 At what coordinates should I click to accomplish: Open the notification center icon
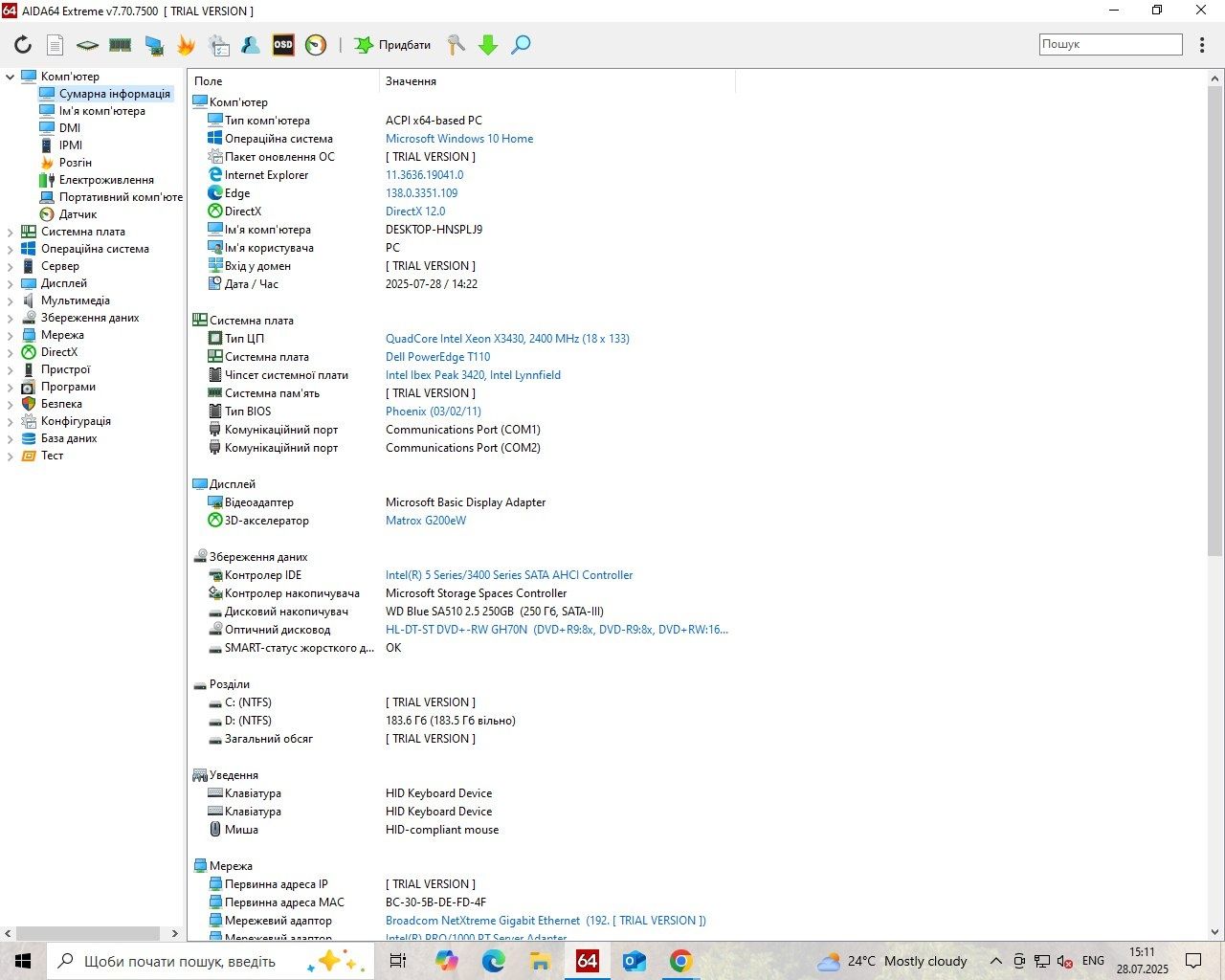(x=1193, y=961)
